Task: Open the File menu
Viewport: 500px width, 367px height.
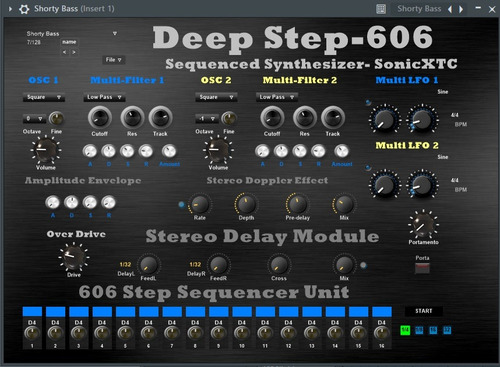Action: pyautogui.click(x=113, y=60)
